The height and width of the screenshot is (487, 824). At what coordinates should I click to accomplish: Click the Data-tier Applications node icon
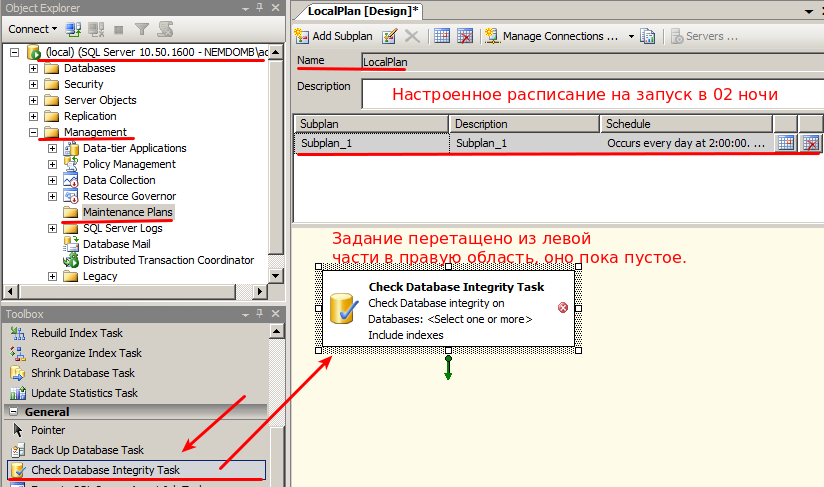pyautogui.click(x=71, y=148)
